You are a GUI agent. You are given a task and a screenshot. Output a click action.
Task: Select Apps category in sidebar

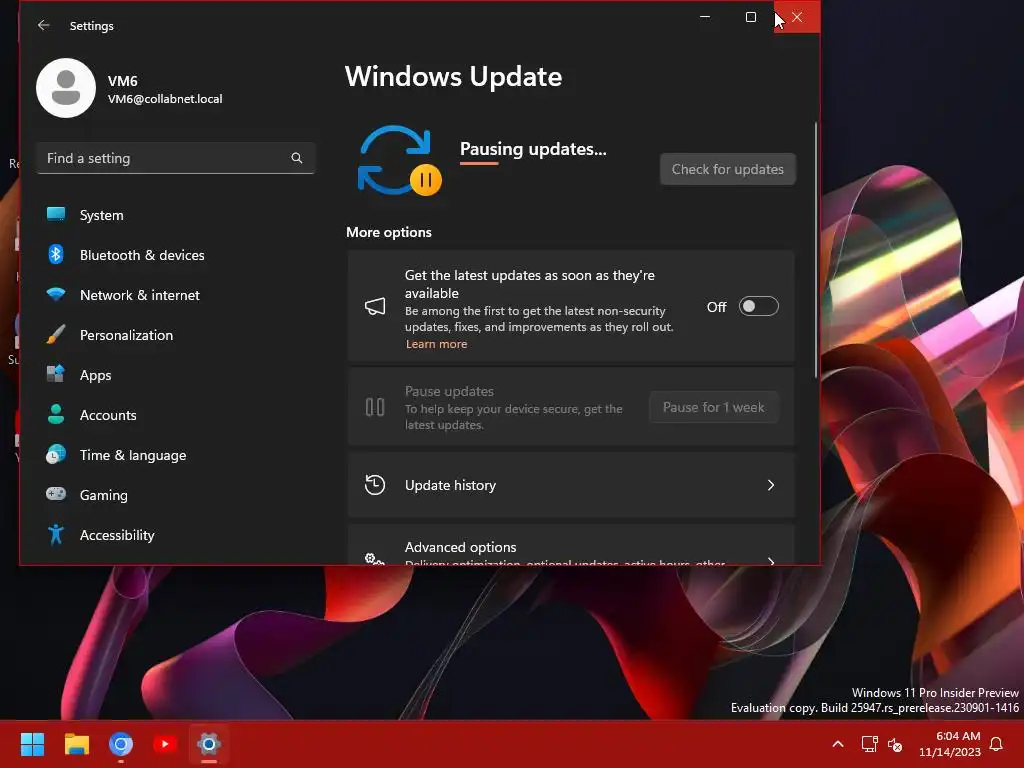(175, 375)
